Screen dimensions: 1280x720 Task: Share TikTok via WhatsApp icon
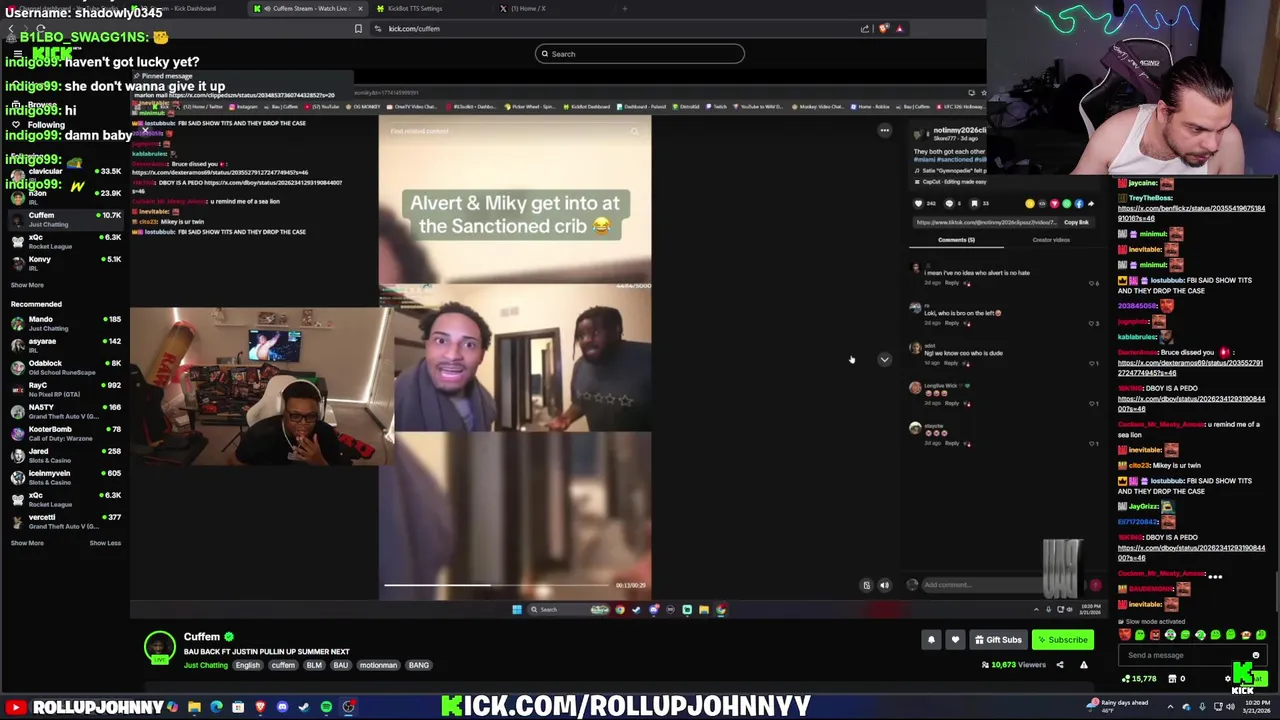point(1066,204)
